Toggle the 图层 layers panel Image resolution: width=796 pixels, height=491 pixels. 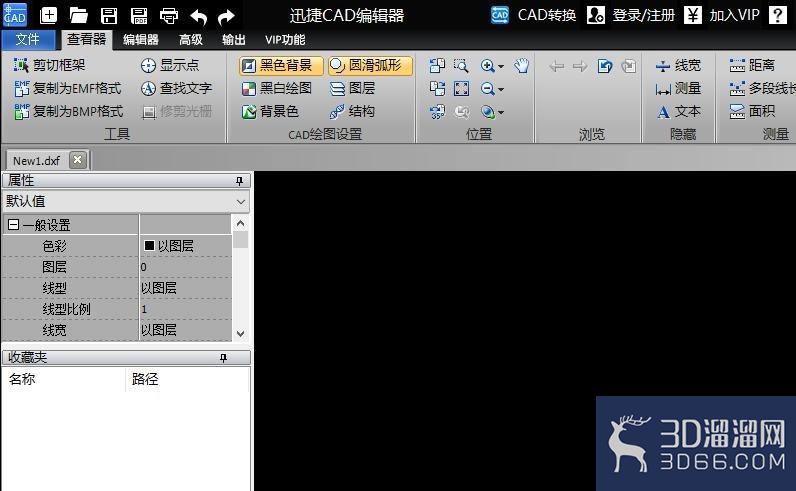(x=352, y=88)
